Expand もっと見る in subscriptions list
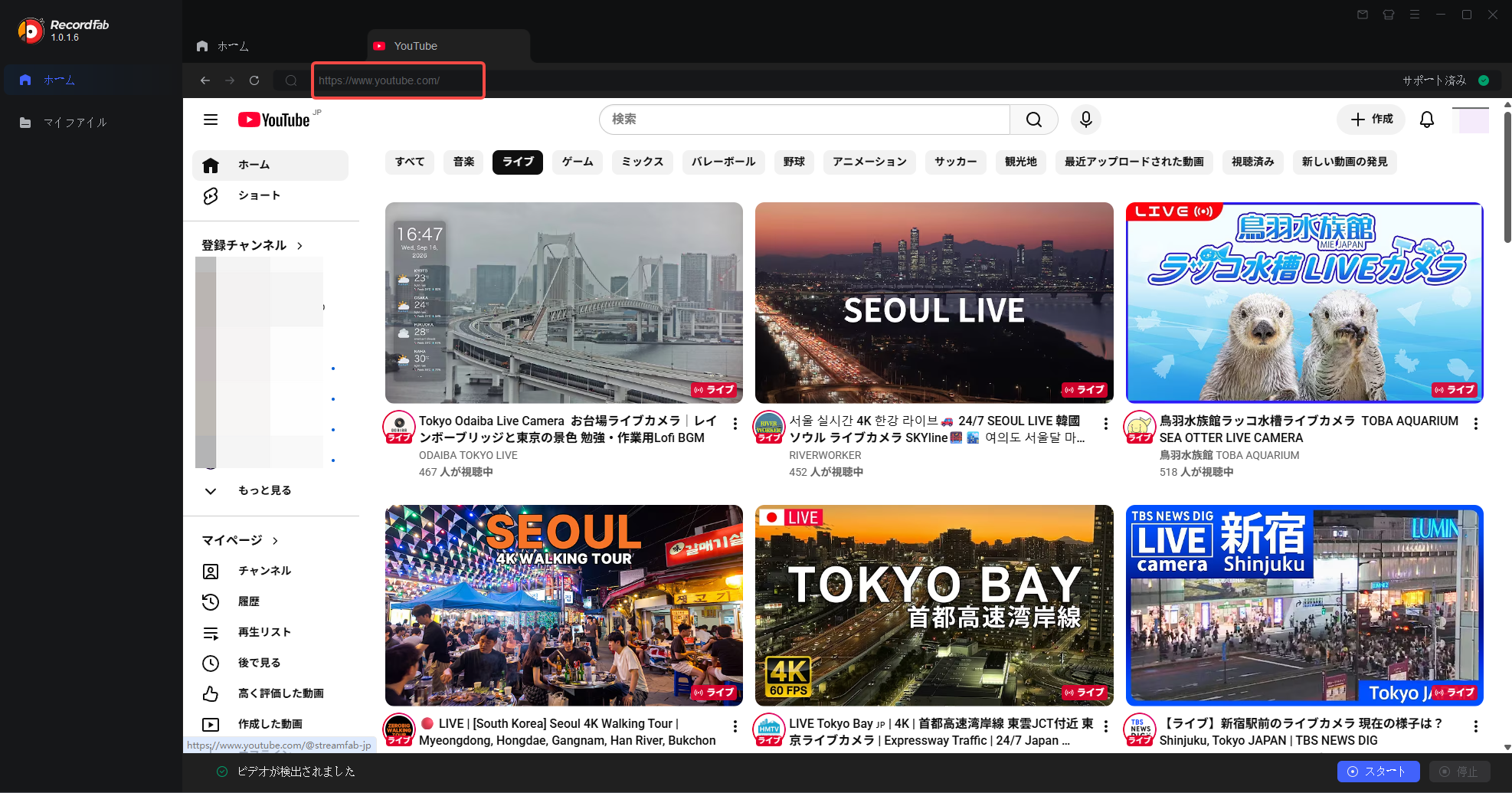The height and width of the screenshot is (793, 1512). coord(270,490)
